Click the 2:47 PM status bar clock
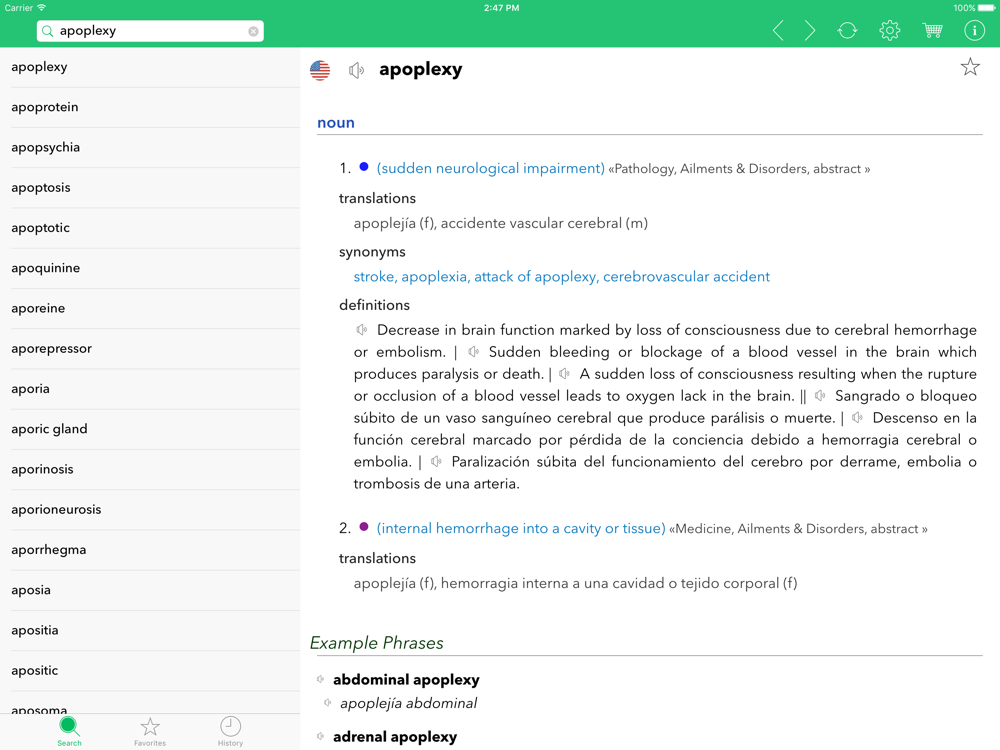The image size is (1000, 750). 501,8
